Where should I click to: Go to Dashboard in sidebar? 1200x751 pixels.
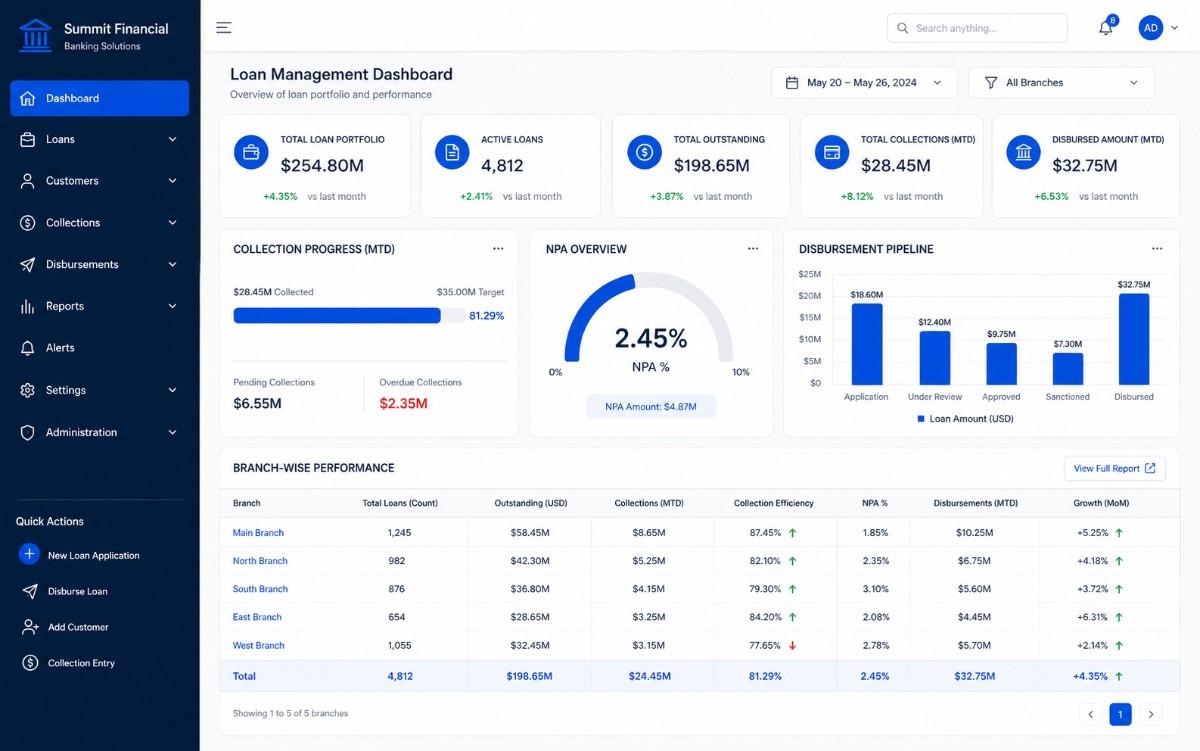pos(99,98)
